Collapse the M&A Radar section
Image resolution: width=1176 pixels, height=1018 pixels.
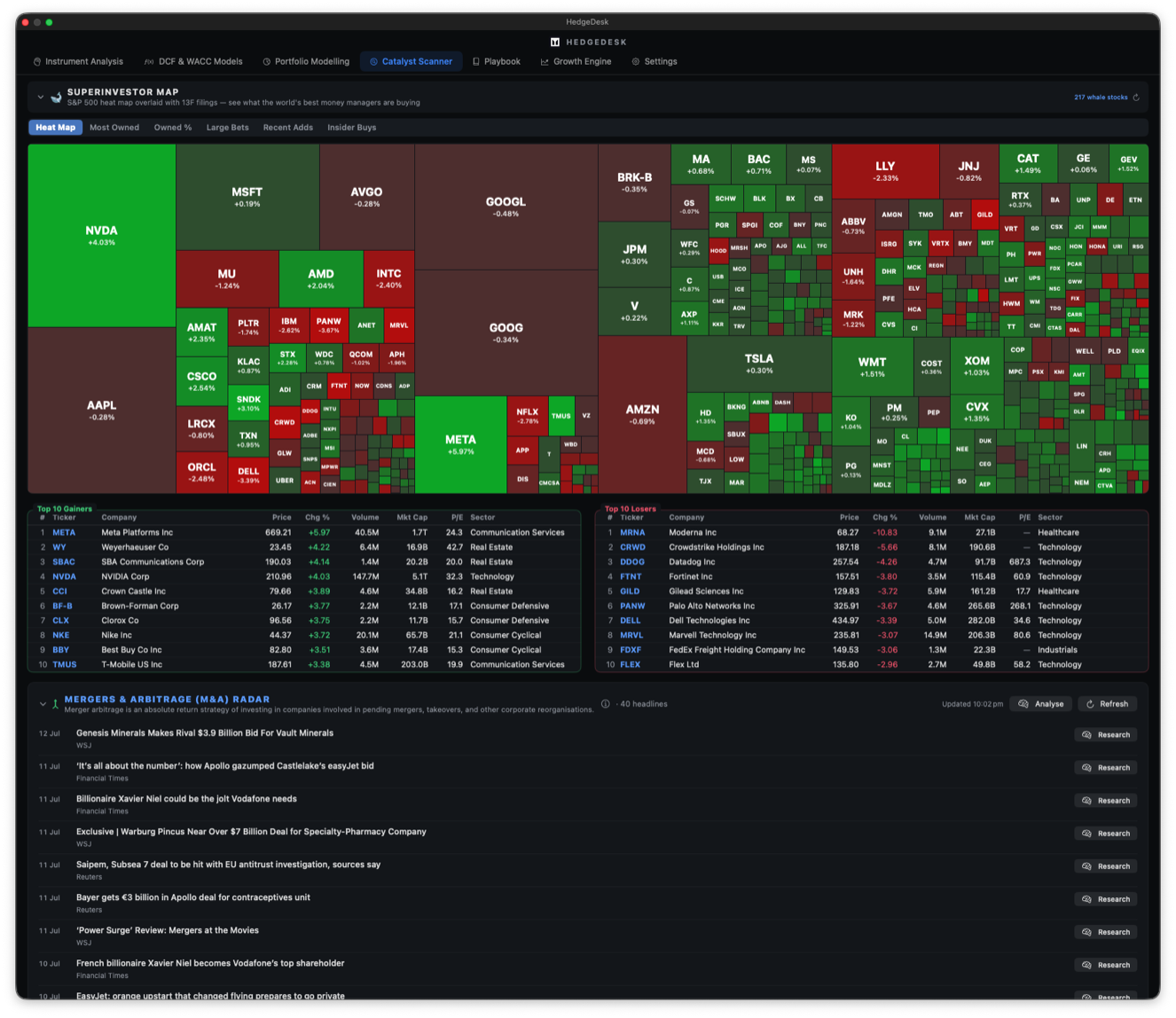tap(42, 704)
